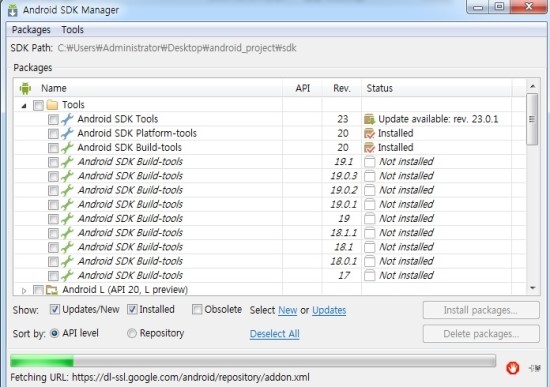Click the Android L folder icon
This screenshot has width=550, height=387.
pyautogui.click(x=52, y=290)
